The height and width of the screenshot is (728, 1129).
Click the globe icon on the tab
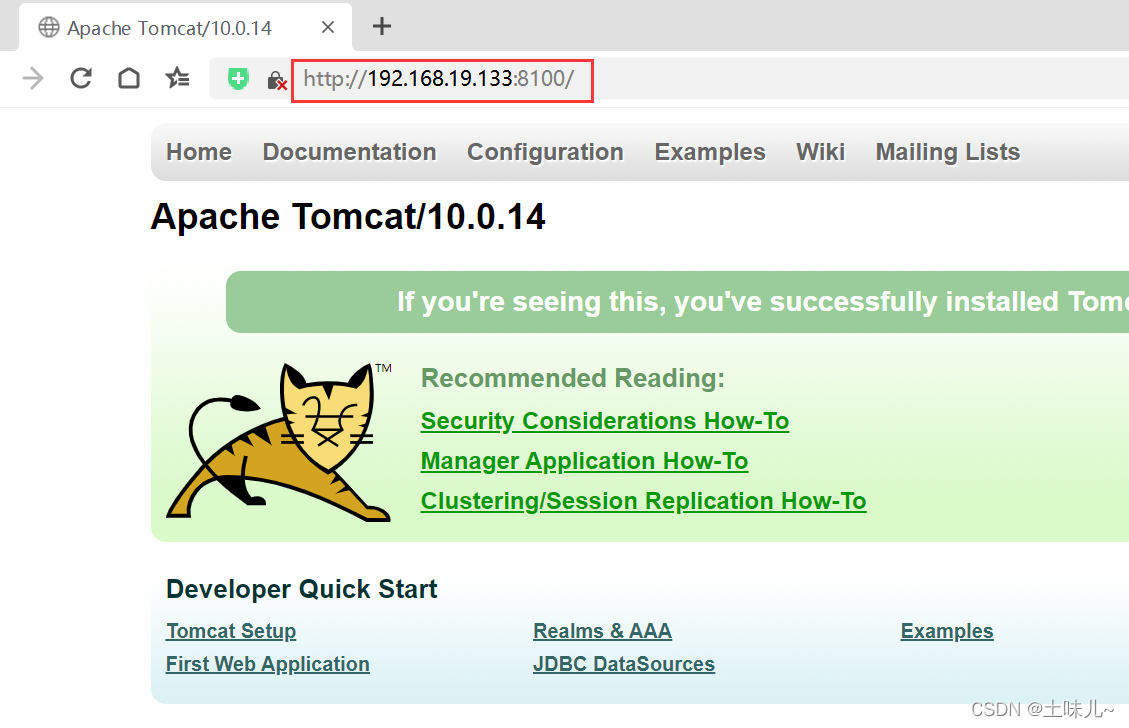(x=49, y=27)
